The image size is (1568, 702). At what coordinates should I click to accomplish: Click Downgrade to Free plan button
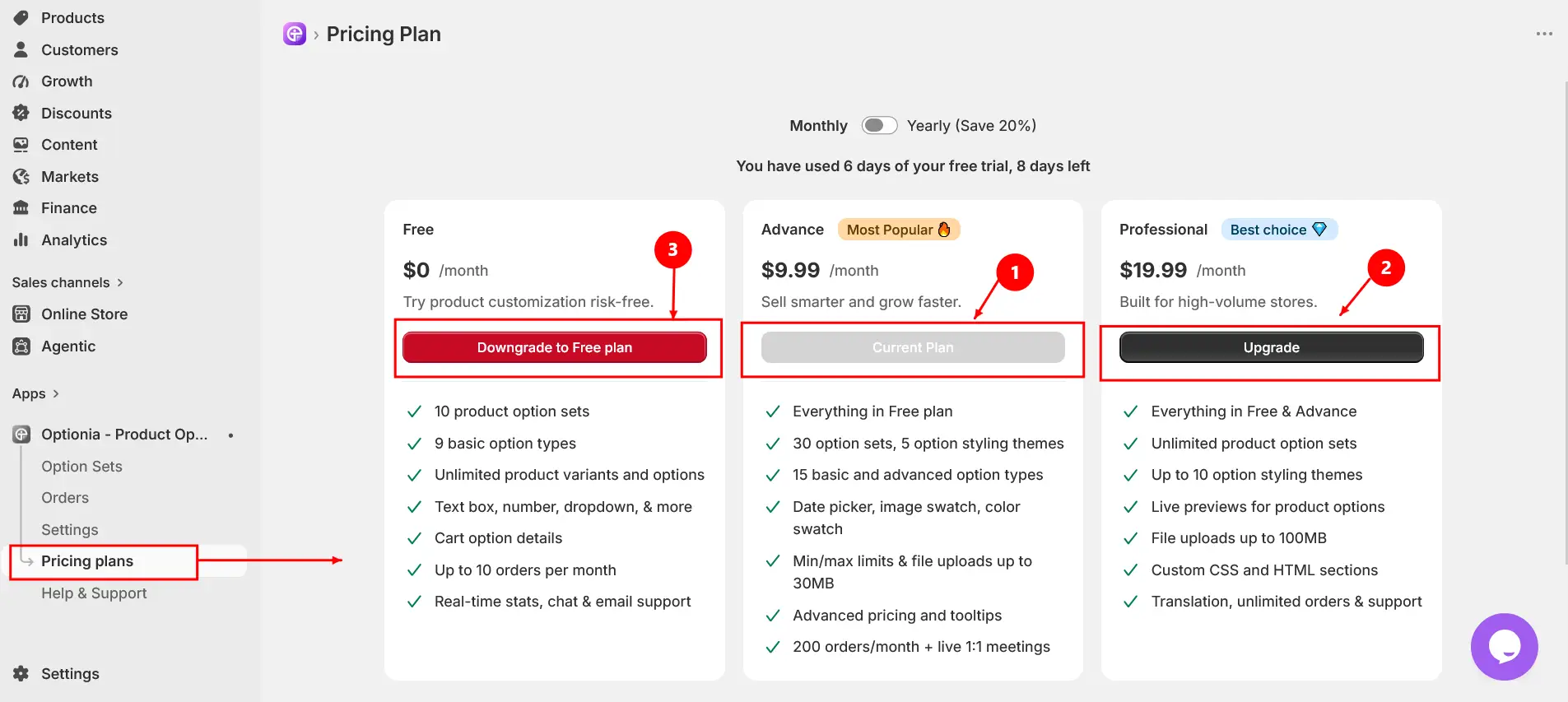point(555,347)
